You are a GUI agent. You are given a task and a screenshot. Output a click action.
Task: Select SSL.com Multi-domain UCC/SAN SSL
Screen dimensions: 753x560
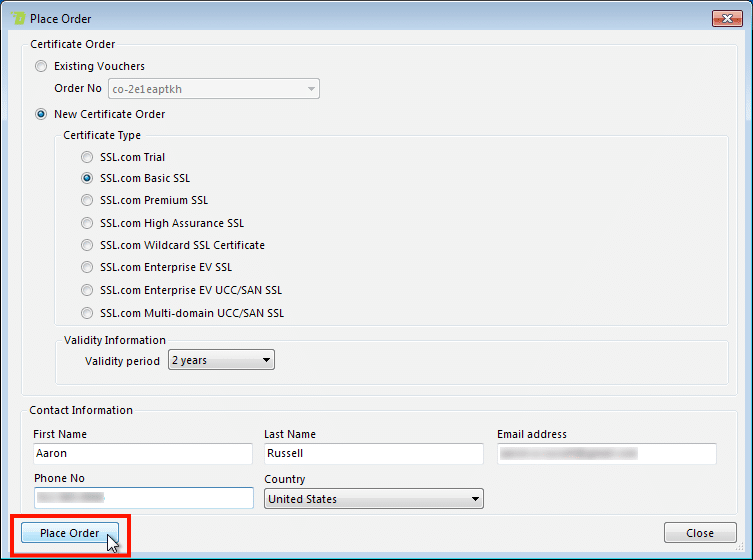pyautogui.click(x=88, y=313)
